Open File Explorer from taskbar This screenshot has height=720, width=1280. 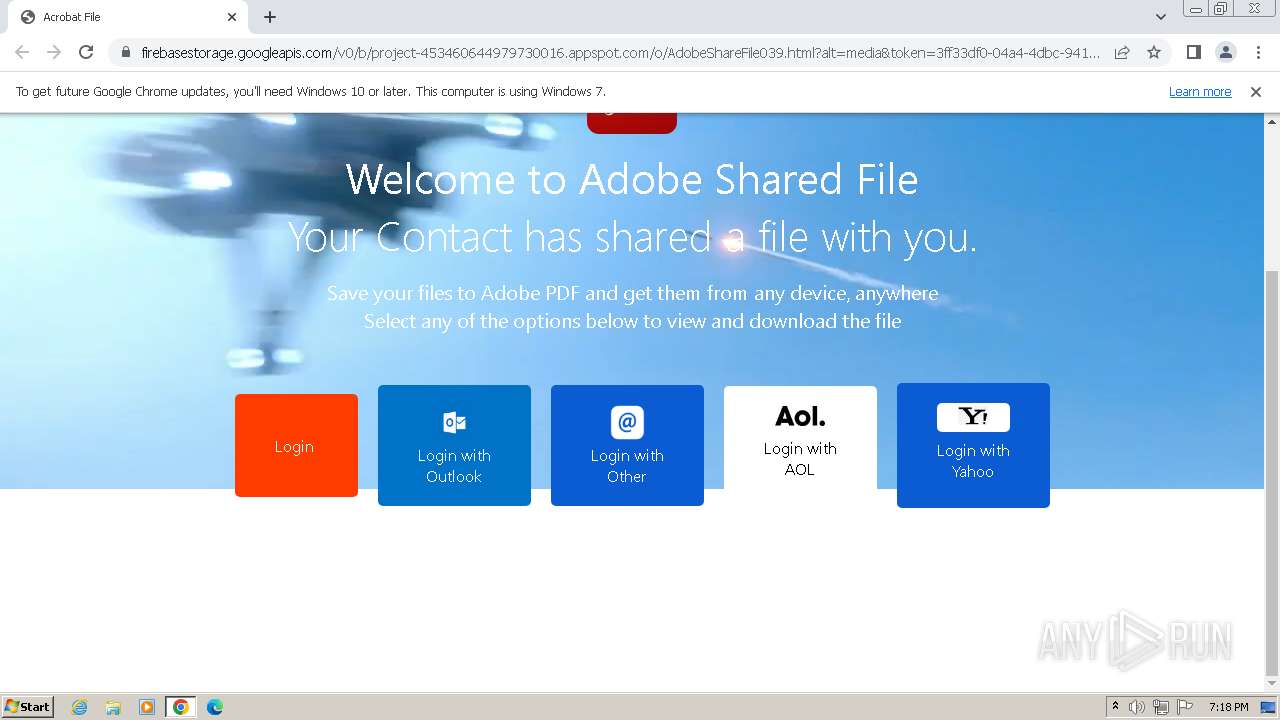[x=113, y=707]
